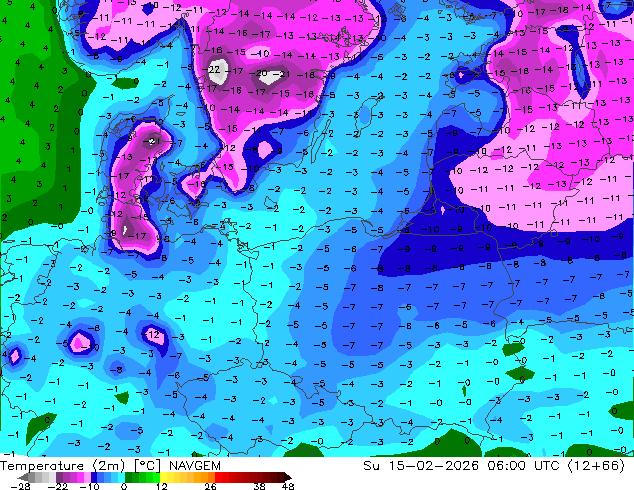
Task: Select the dark blue swatch above '-10'
Action: point(94,477)
